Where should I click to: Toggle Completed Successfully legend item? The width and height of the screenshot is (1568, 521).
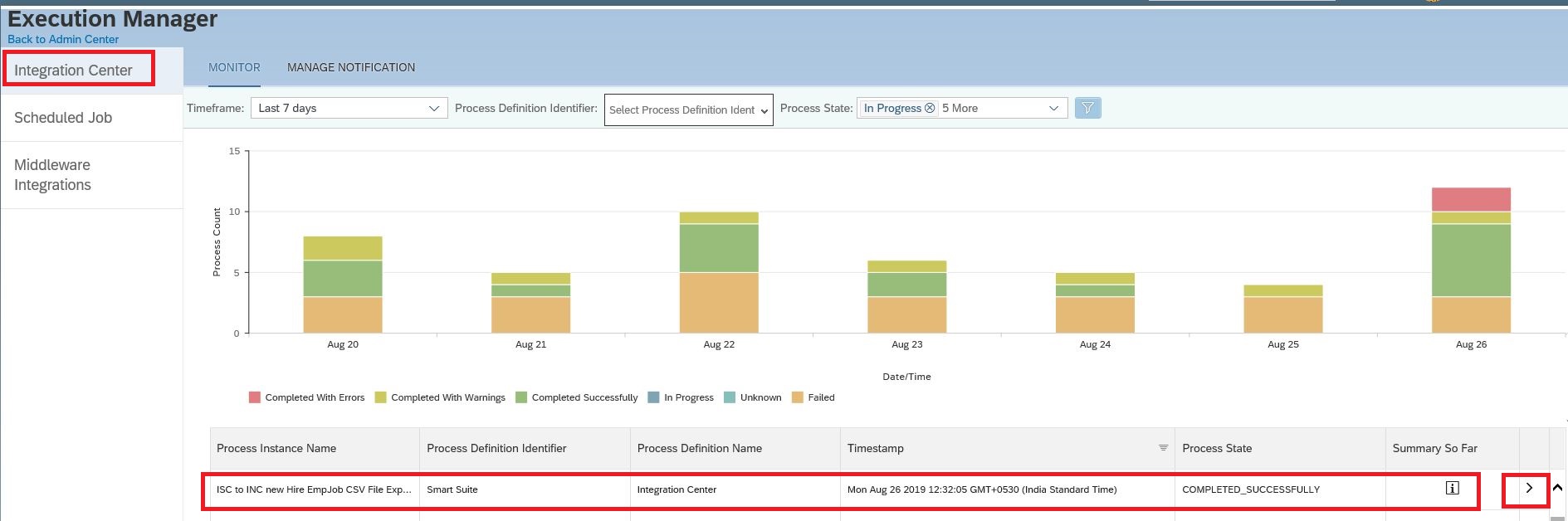[577, 397]
